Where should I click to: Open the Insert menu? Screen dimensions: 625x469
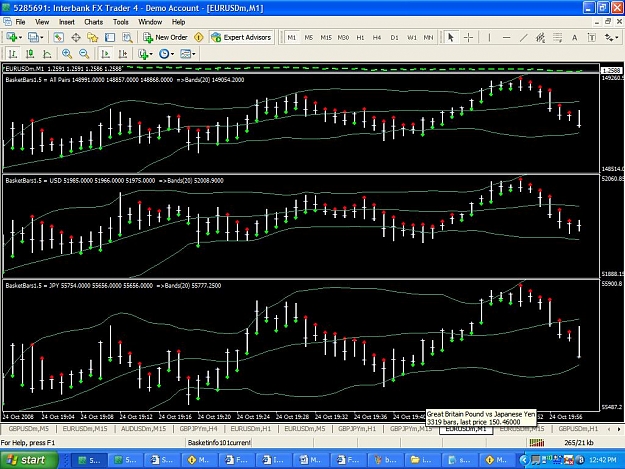(x=67, y=22)
